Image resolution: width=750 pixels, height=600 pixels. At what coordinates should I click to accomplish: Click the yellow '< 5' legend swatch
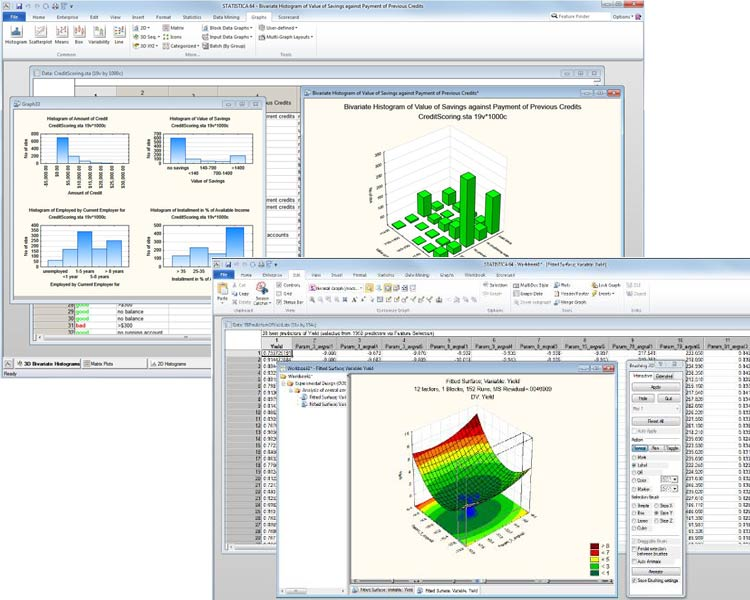pyautogui.click(x=595, y=559)
